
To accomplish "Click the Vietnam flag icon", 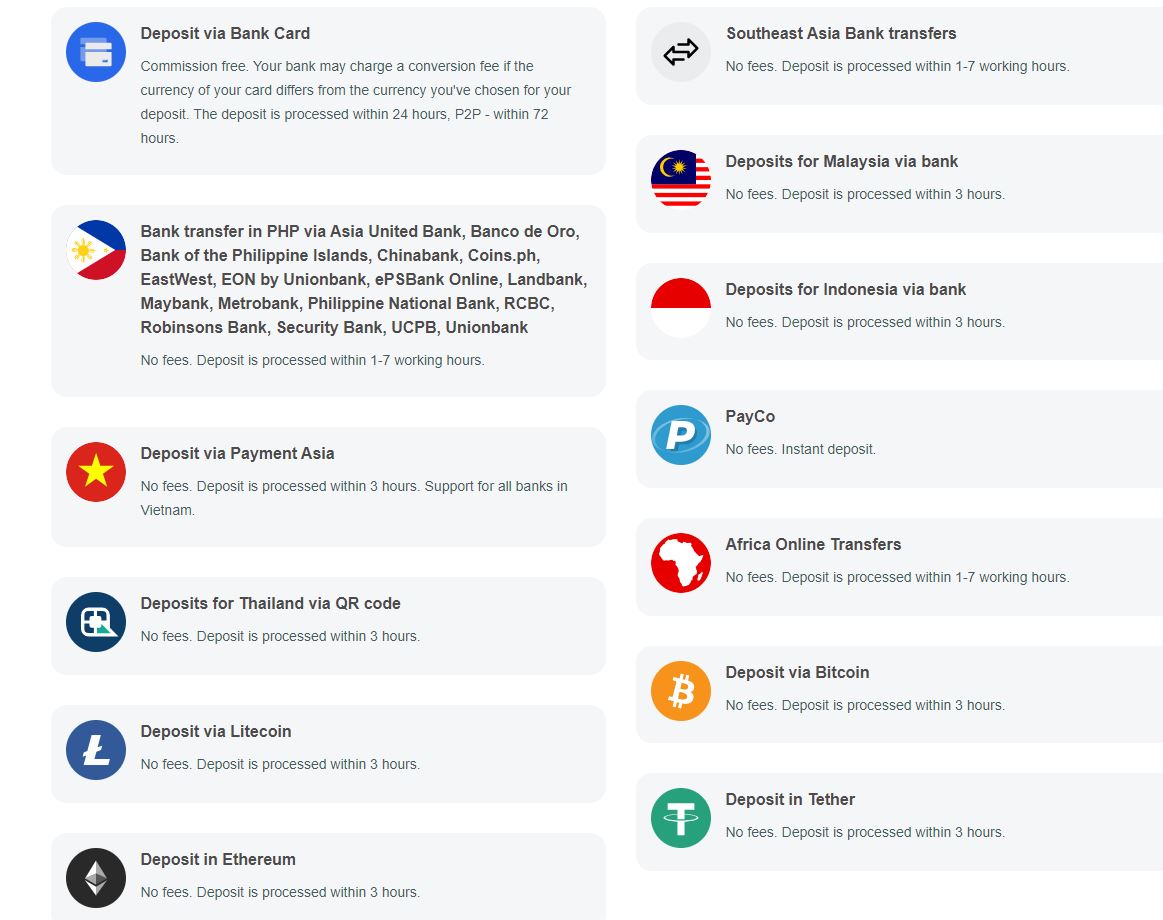I will [x=96, y=472].
